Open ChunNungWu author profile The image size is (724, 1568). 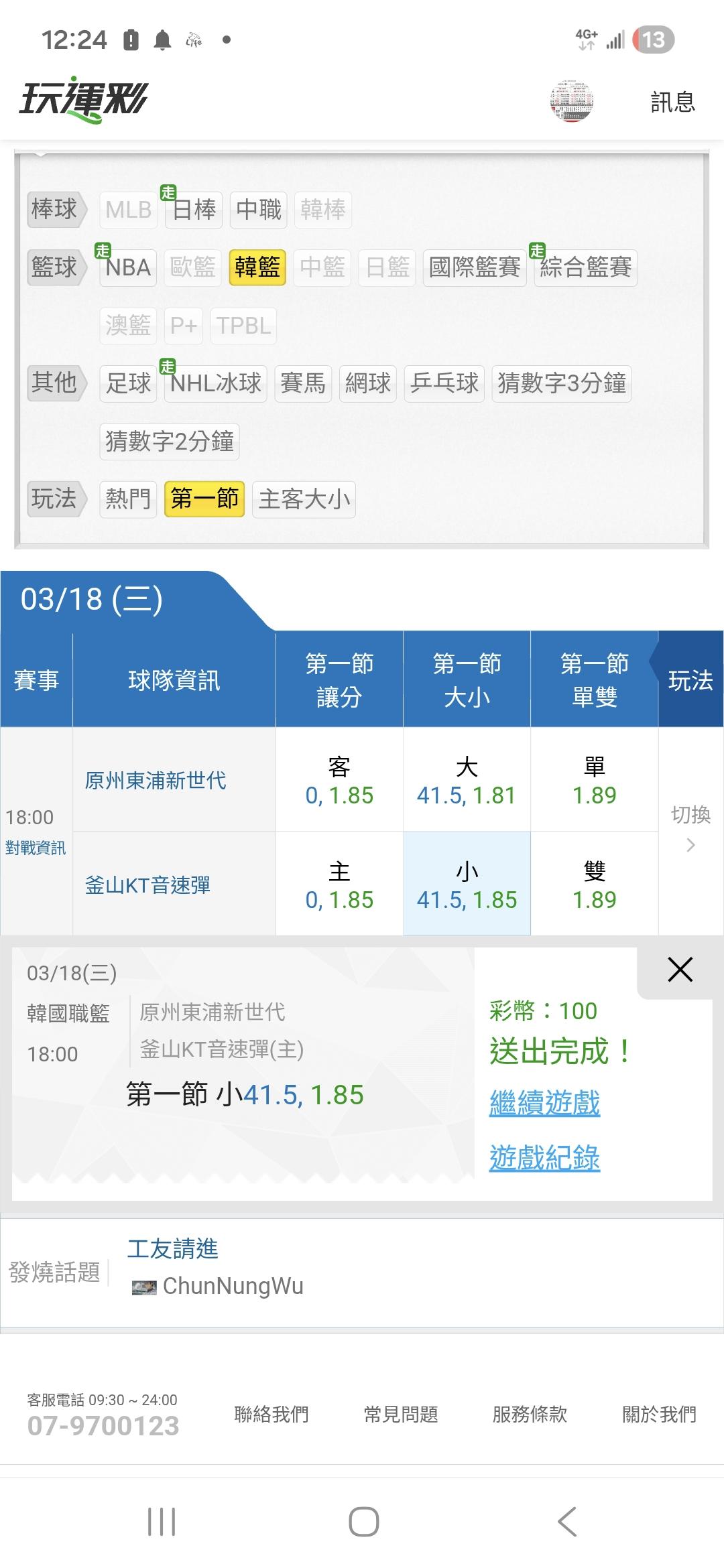click(233, 1287)
